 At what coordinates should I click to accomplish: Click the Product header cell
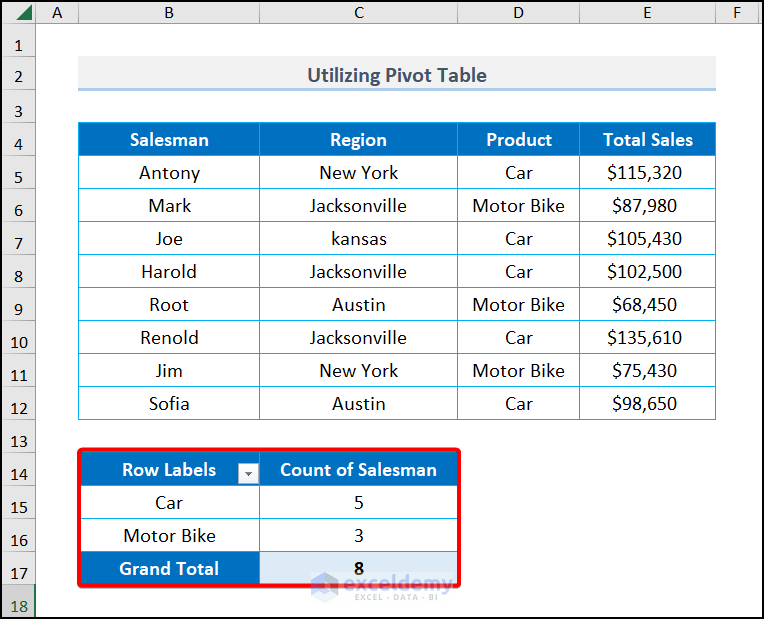[518, 140]
